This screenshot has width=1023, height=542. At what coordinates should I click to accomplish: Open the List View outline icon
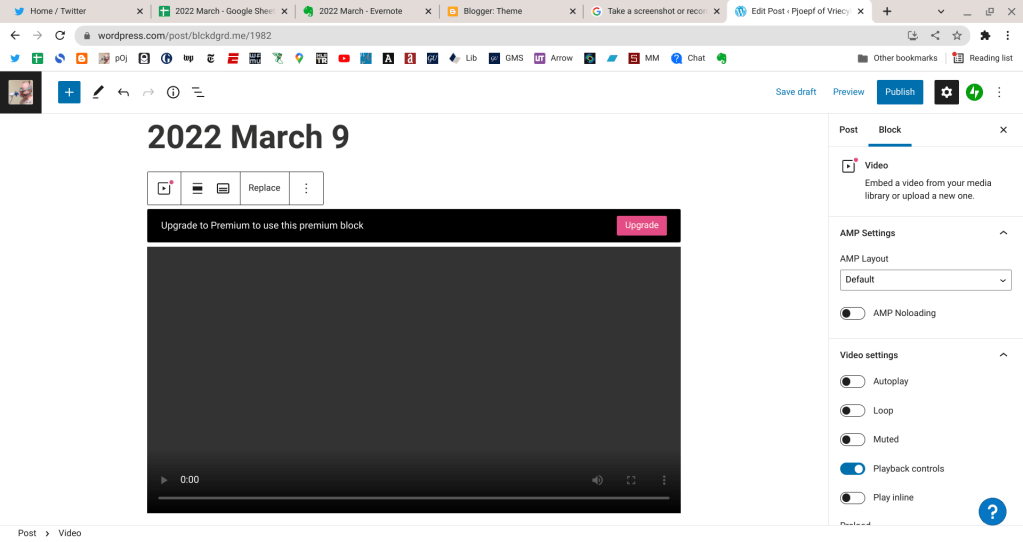click(x=198, y=92)
